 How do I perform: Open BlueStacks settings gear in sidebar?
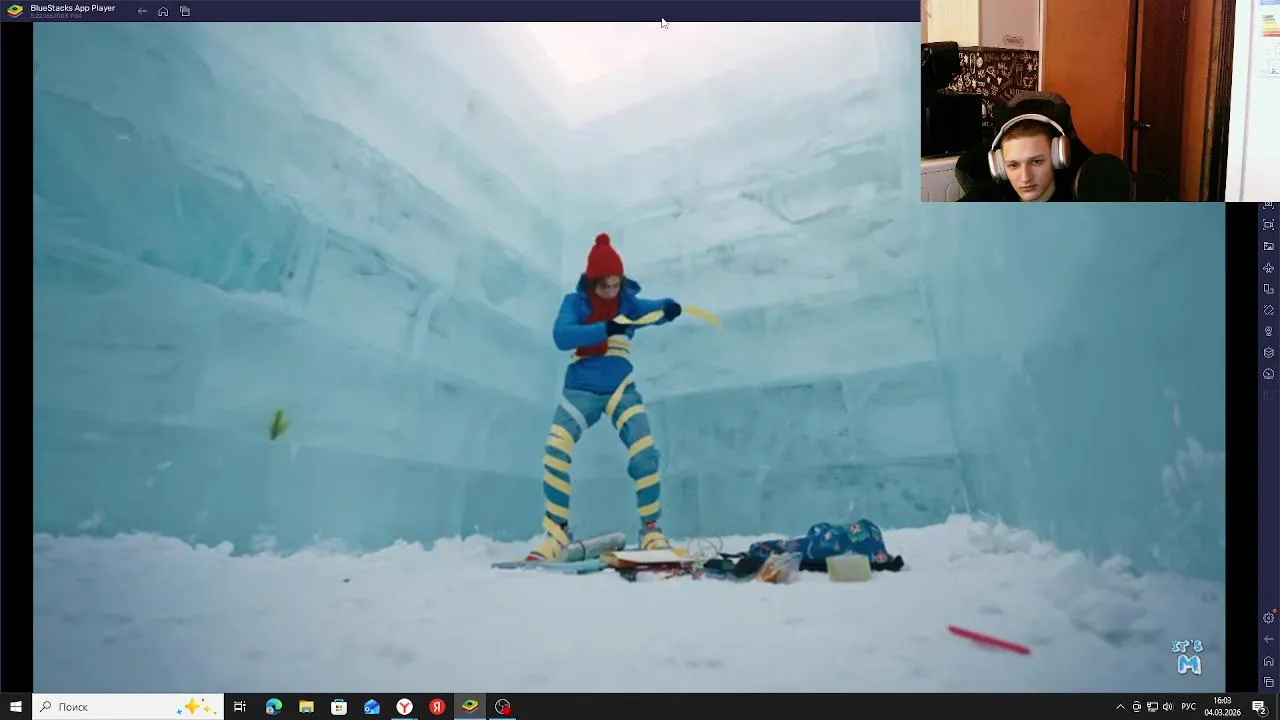pos(1269,618)
